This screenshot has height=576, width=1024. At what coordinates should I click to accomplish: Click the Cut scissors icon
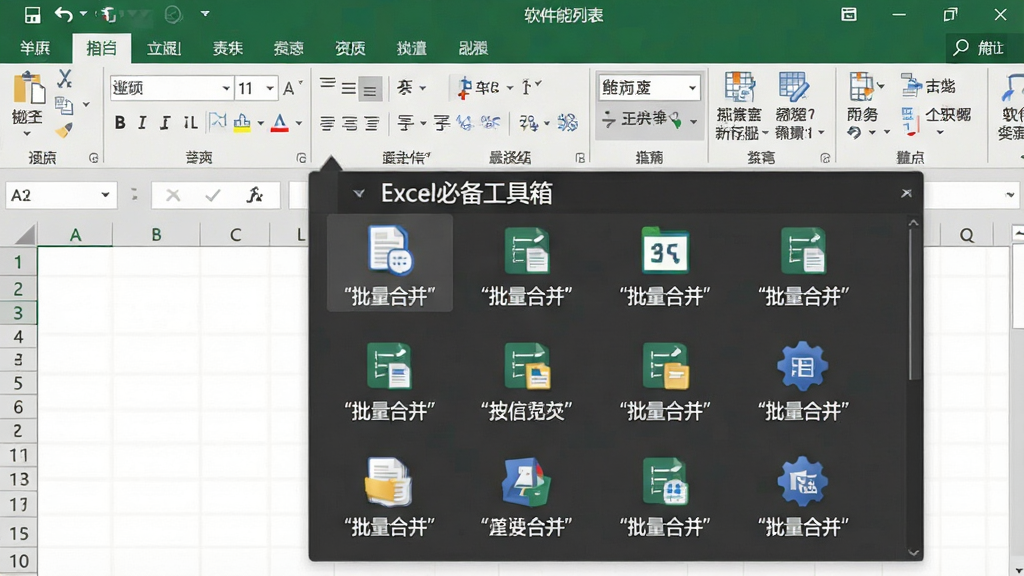(x=64, y=79)
